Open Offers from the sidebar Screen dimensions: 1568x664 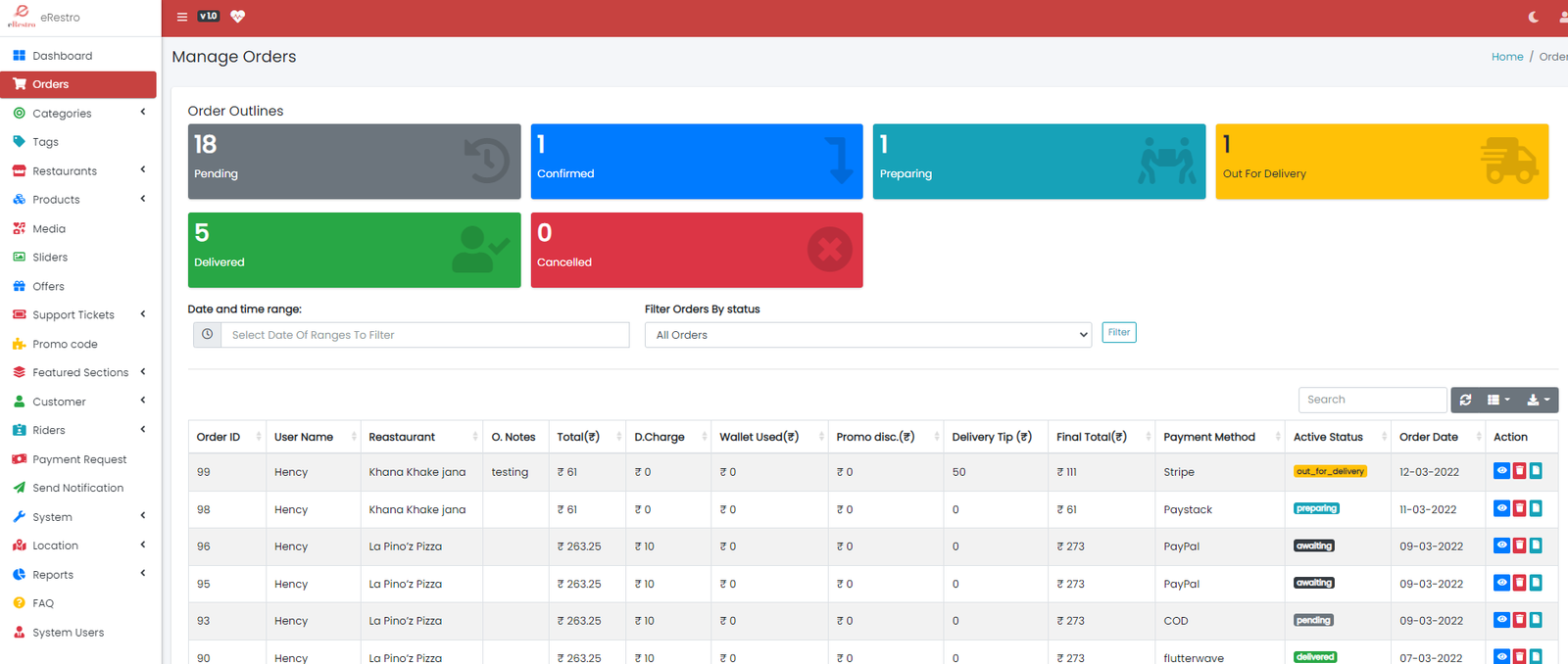coord(78,286)
